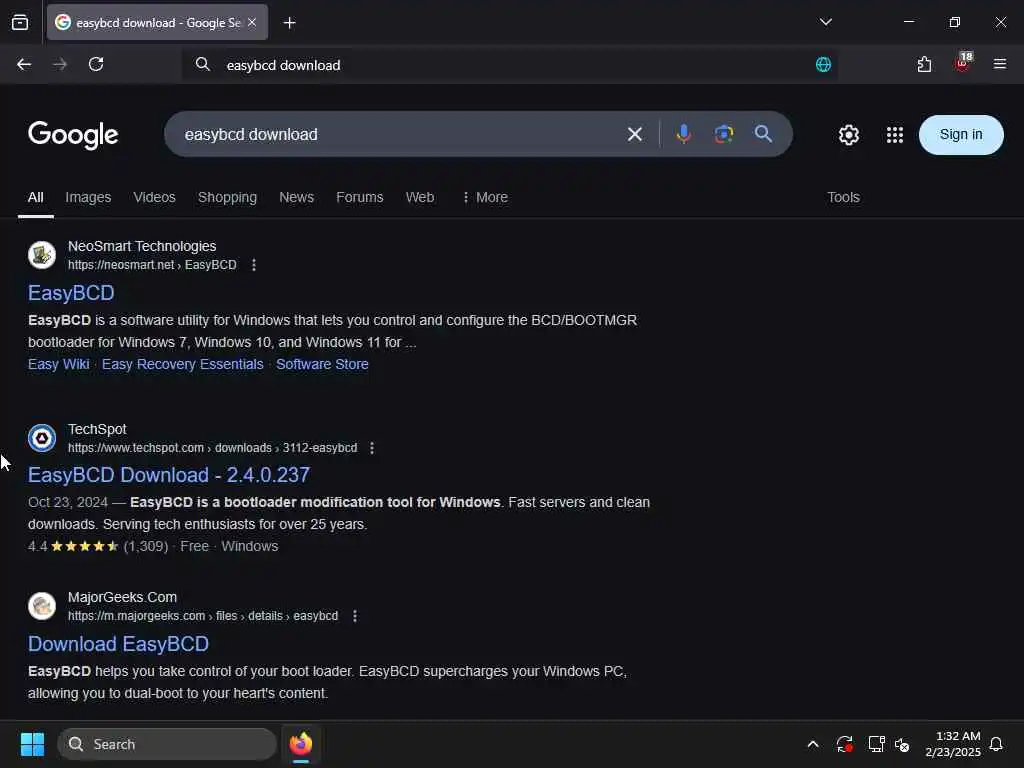The image size is (1024, 768).
Task: Click the muted volume tray icon
Action: [x=902, y=744]
